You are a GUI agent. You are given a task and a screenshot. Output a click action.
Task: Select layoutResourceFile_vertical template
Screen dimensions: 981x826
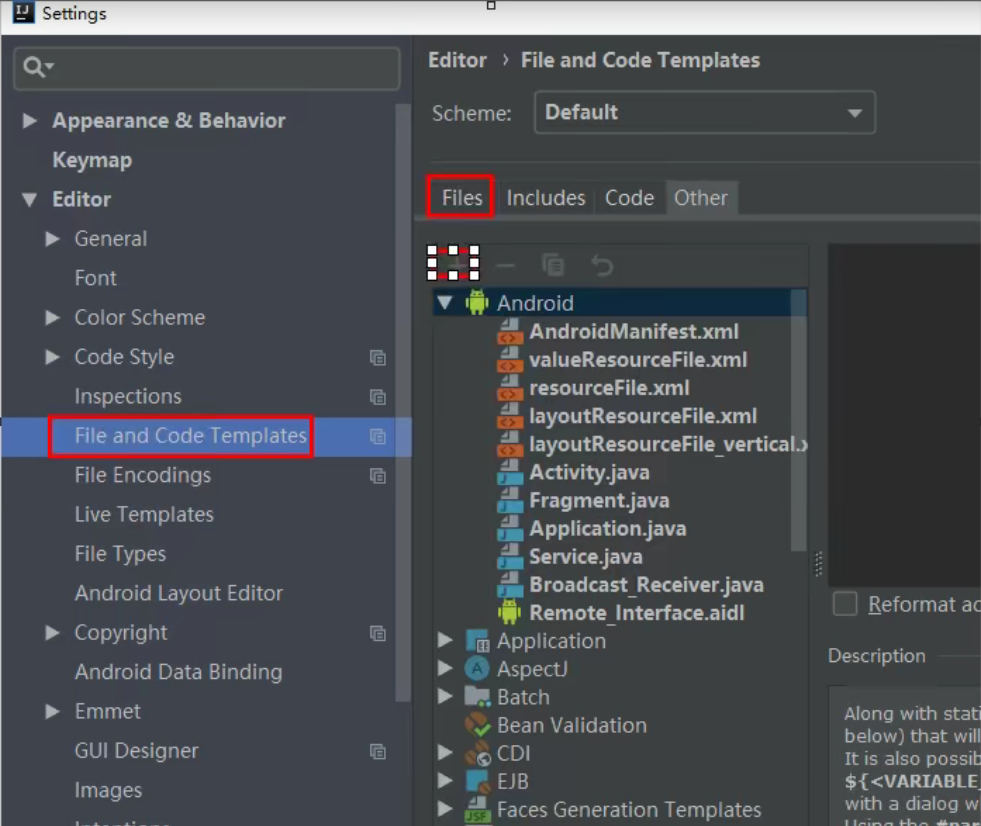pos(668,444)
